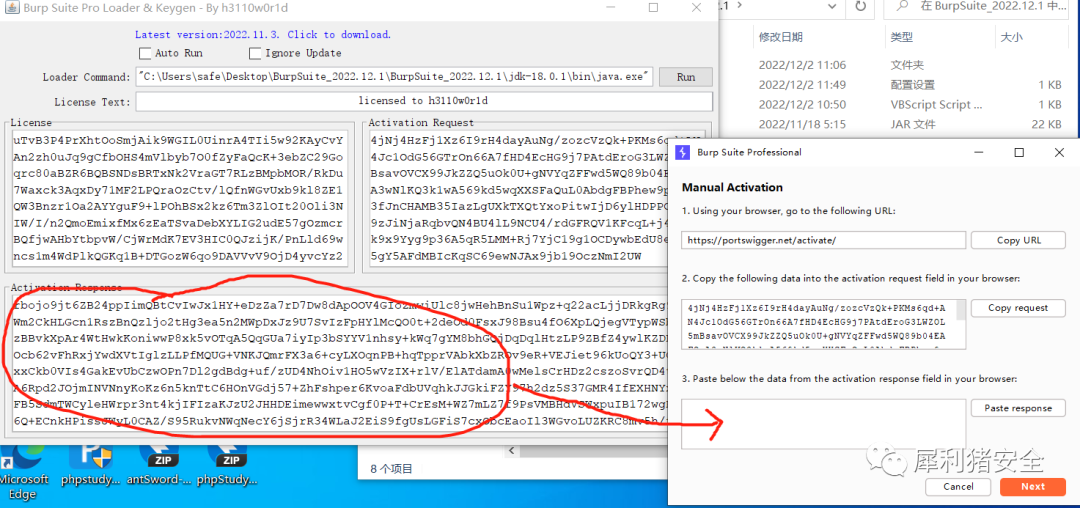Open the phpstudy installer desktop icon

coord(90,464)
